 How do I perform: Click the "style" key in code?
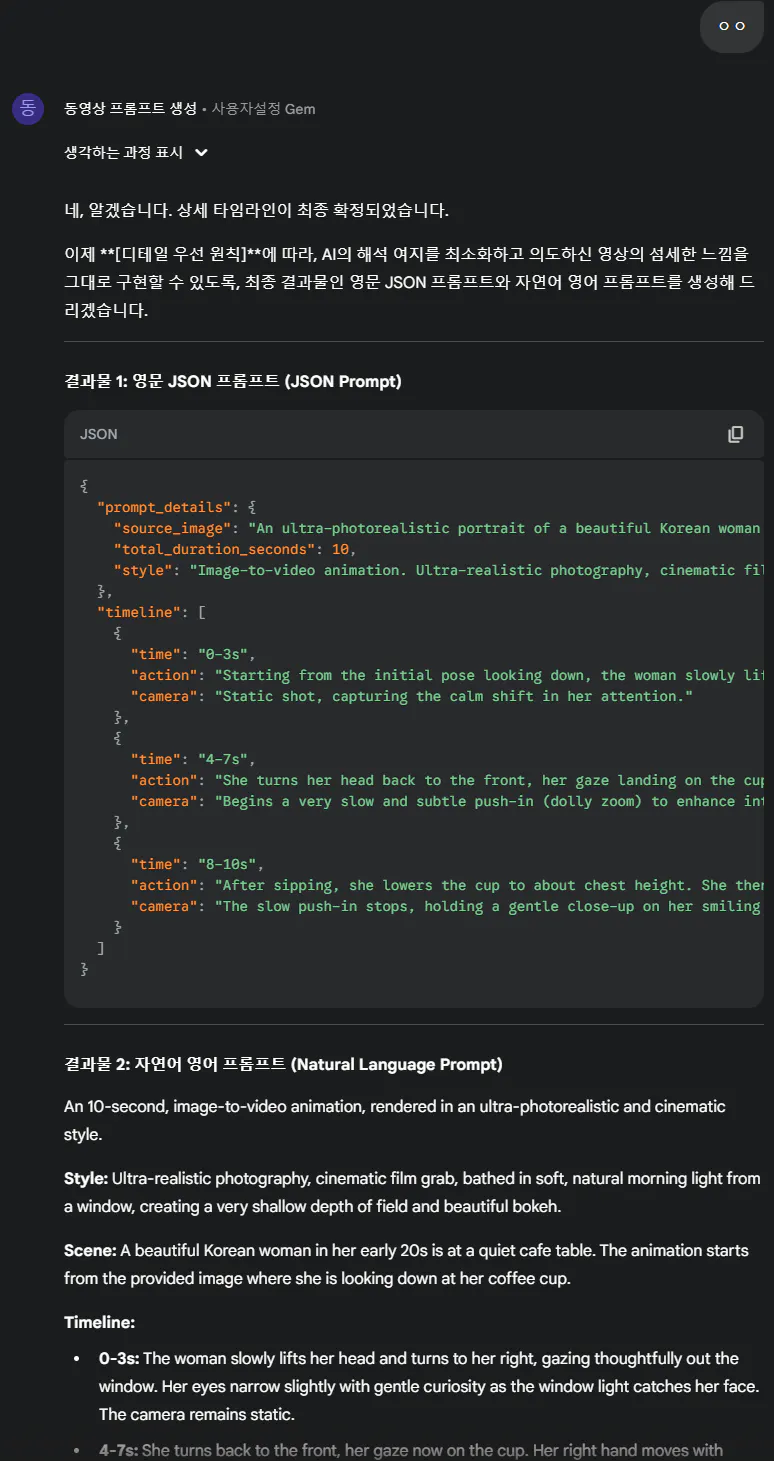coord(142,570)
